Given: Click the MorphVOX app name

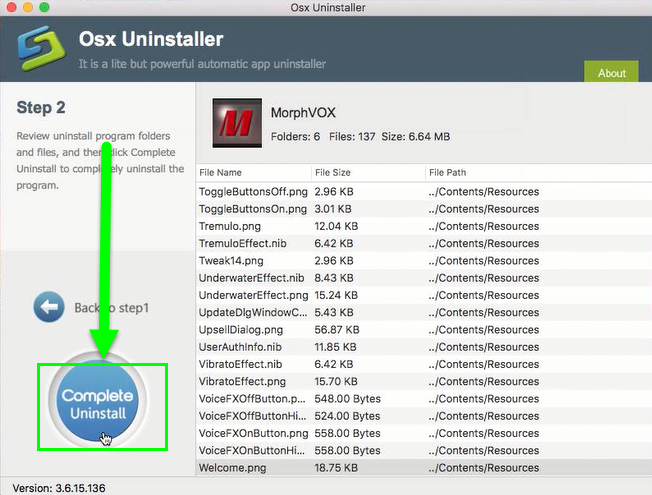Looking at the screenshot, I should 303,113.
